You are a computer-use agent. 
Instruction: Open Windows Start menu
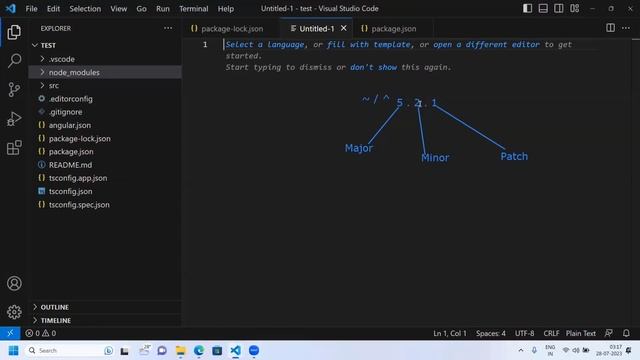[x=13, y=351]
